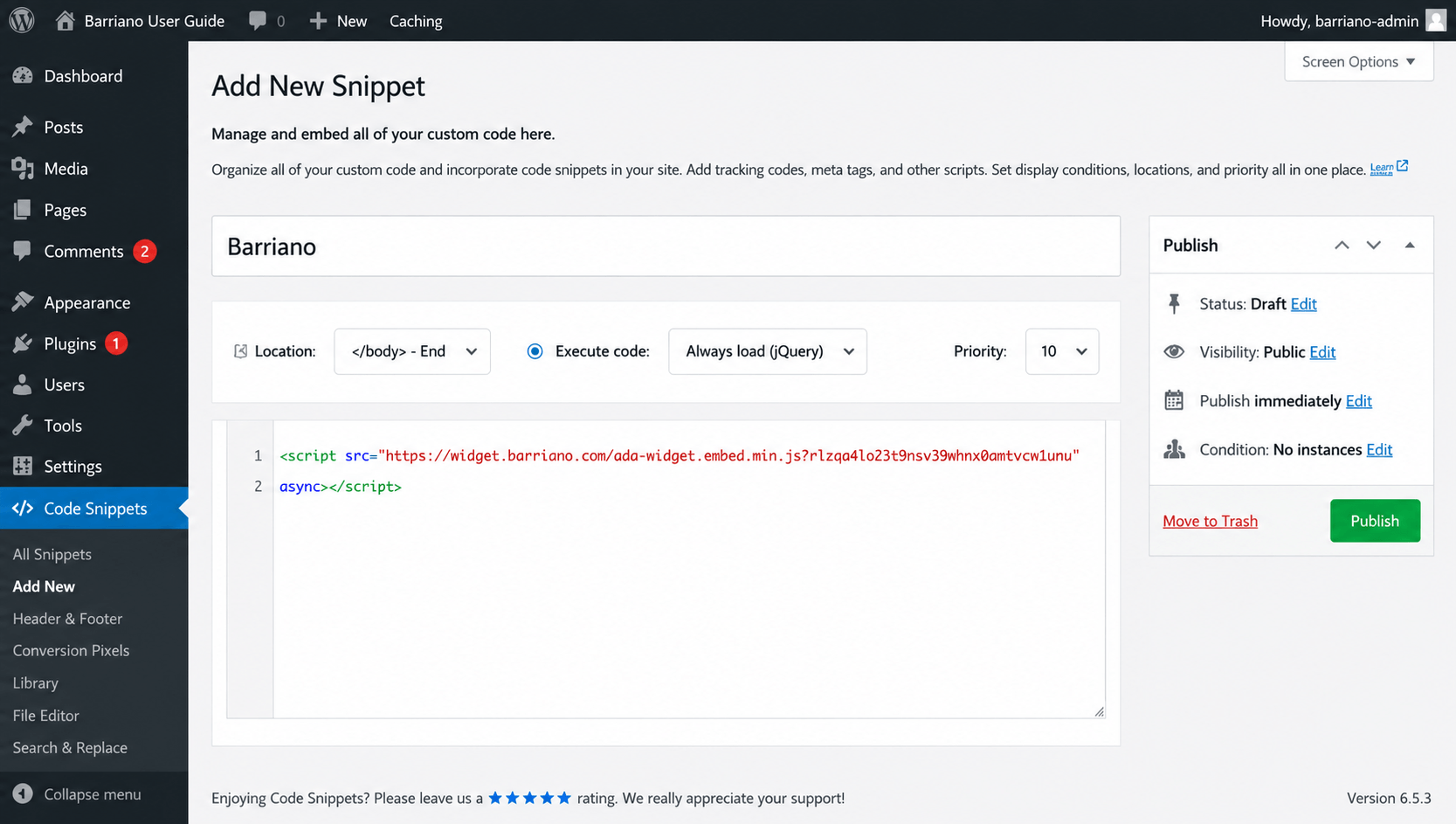Image resolution: width=1456 pixels, height=824 pixels.
Task: Click the Code Snippets brackets icon
Action: coord(23,508)
